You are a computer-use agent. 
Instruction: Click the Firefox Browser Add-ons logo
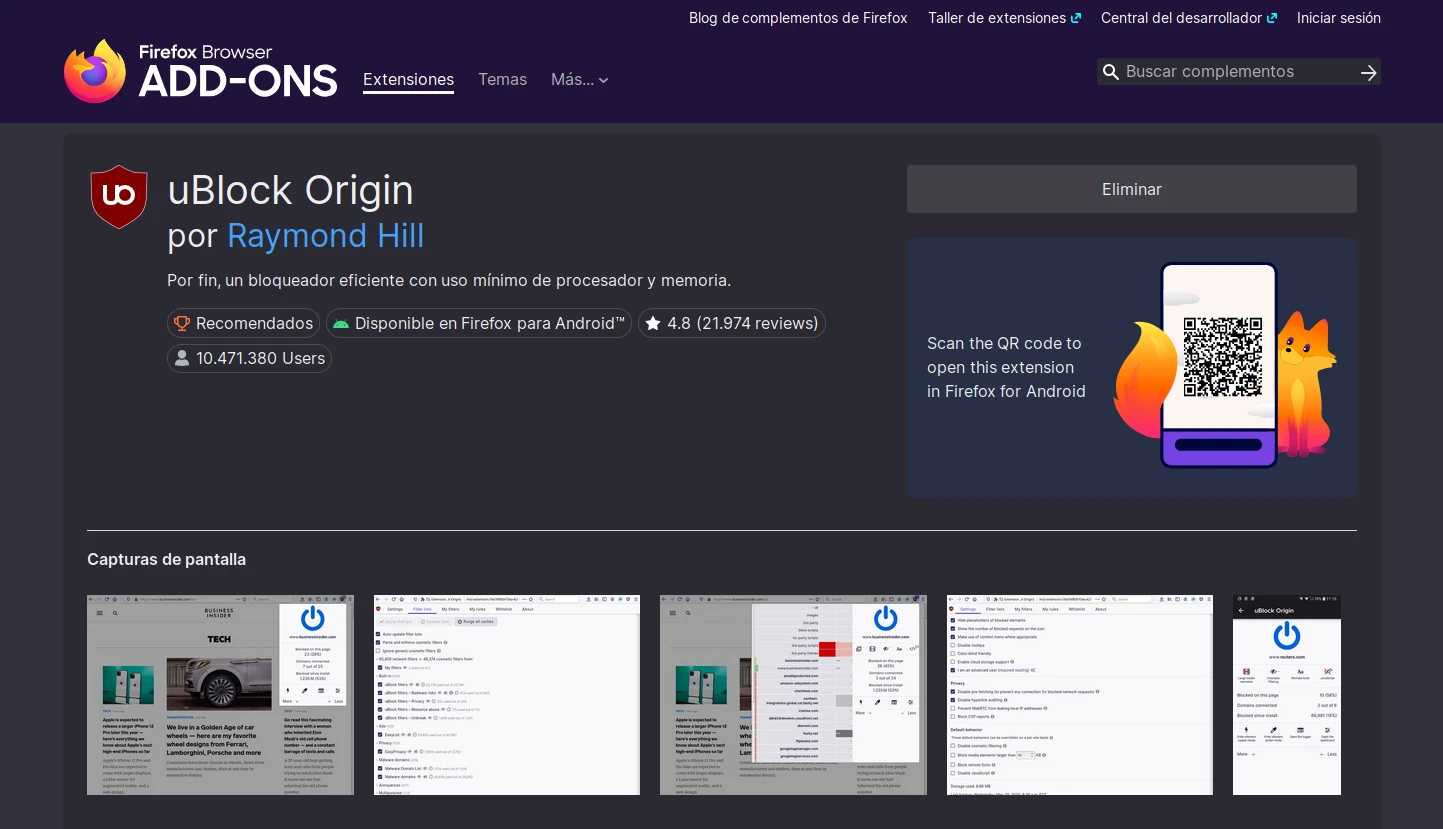click(x=200, y=71)
